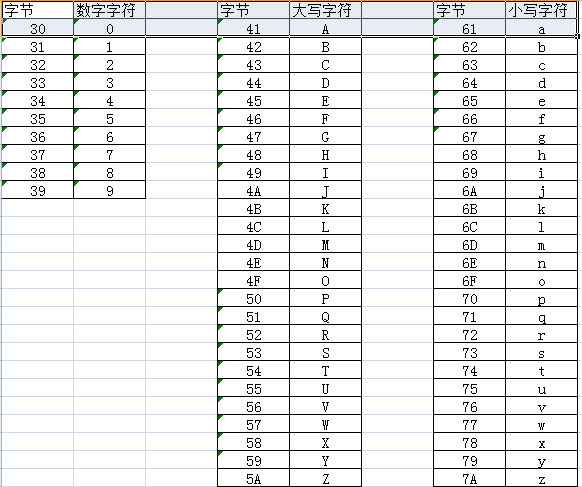The width and height of the screenshot is (582, 487).
Task: Click the cell containing byte 39
Action: point(37,190)
